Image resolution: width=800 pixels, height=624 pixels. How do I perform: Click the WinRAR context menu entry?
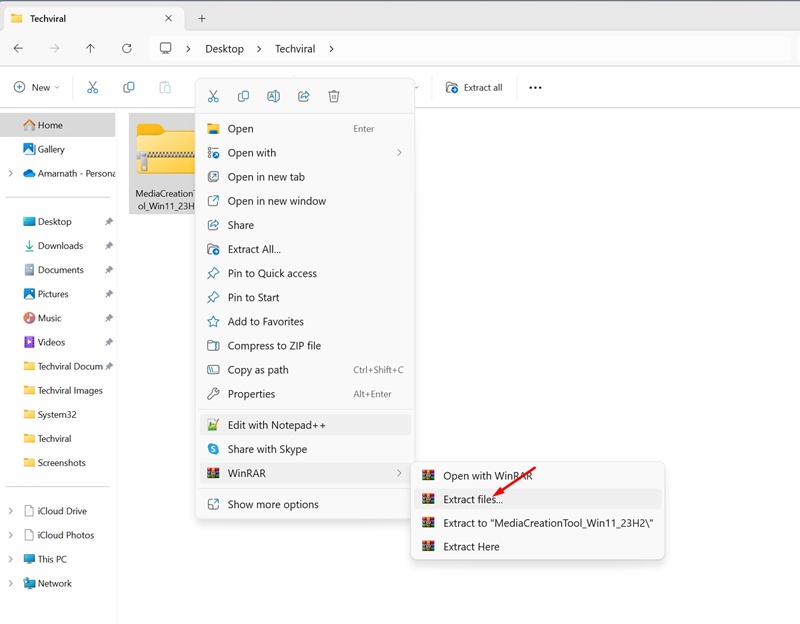(x=305, y=473)
